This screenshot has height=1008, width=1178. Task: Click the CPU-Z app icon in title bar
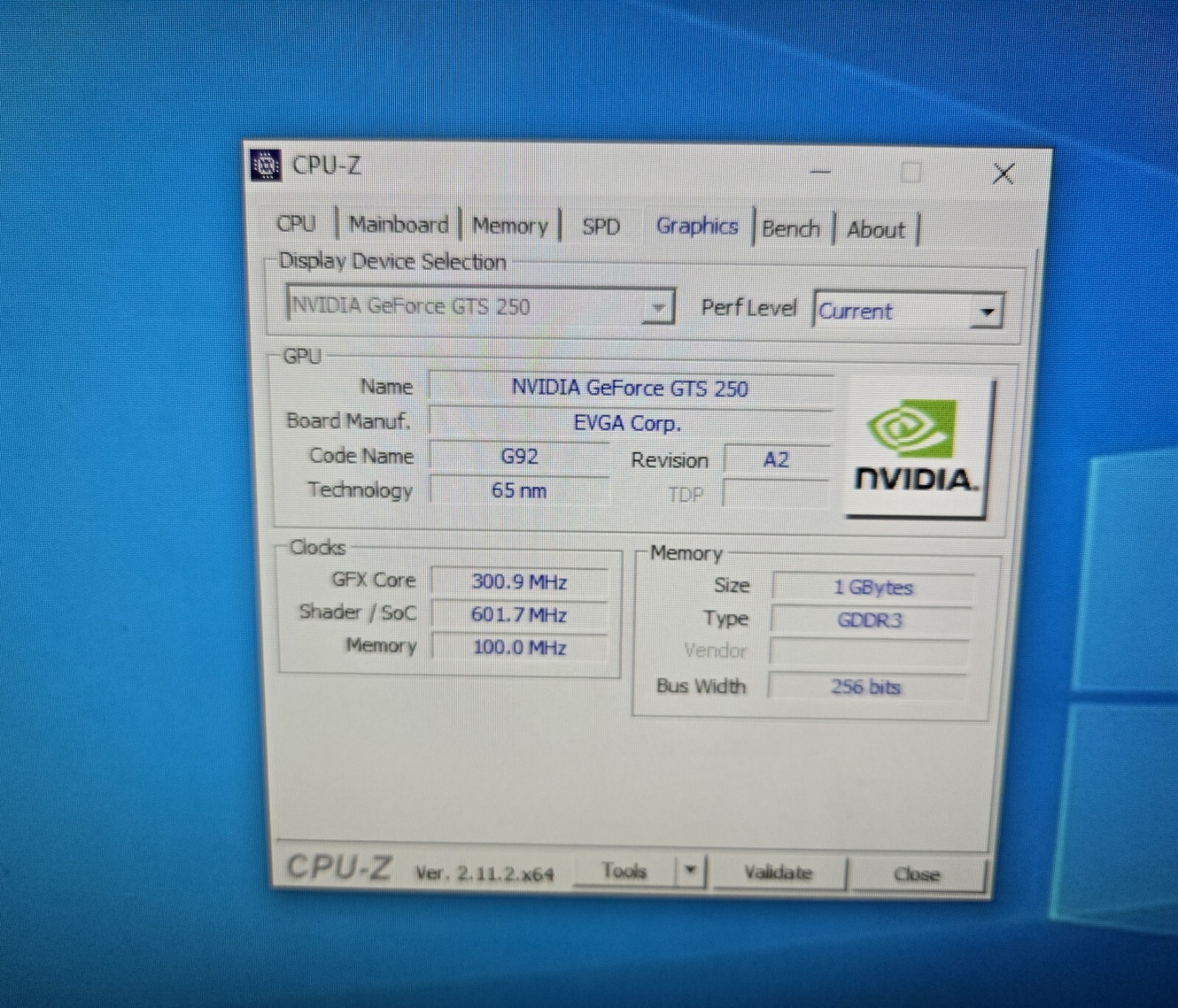266,165
